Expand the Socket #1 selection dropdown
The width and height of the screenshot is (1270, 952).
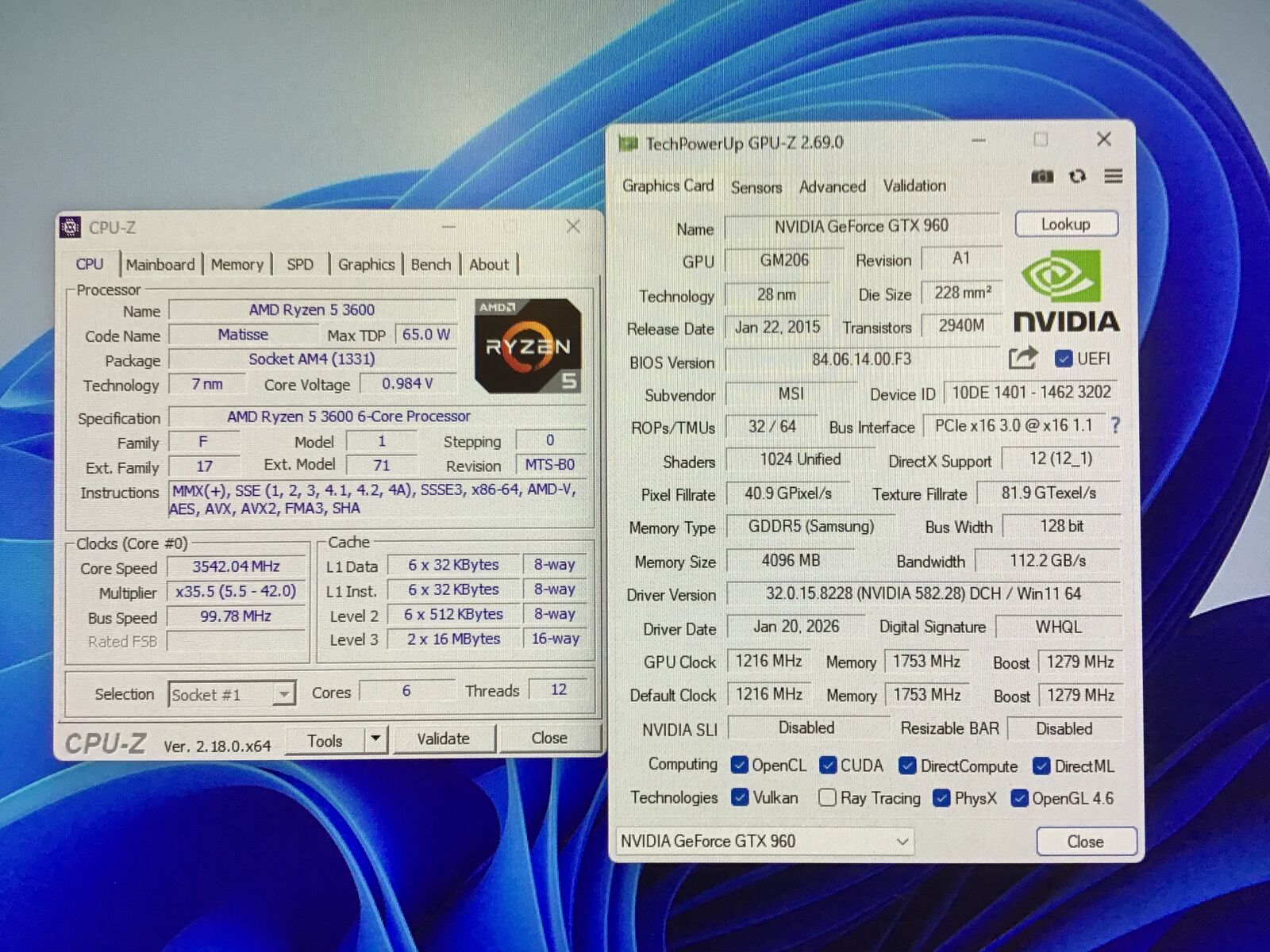point(283,696)
